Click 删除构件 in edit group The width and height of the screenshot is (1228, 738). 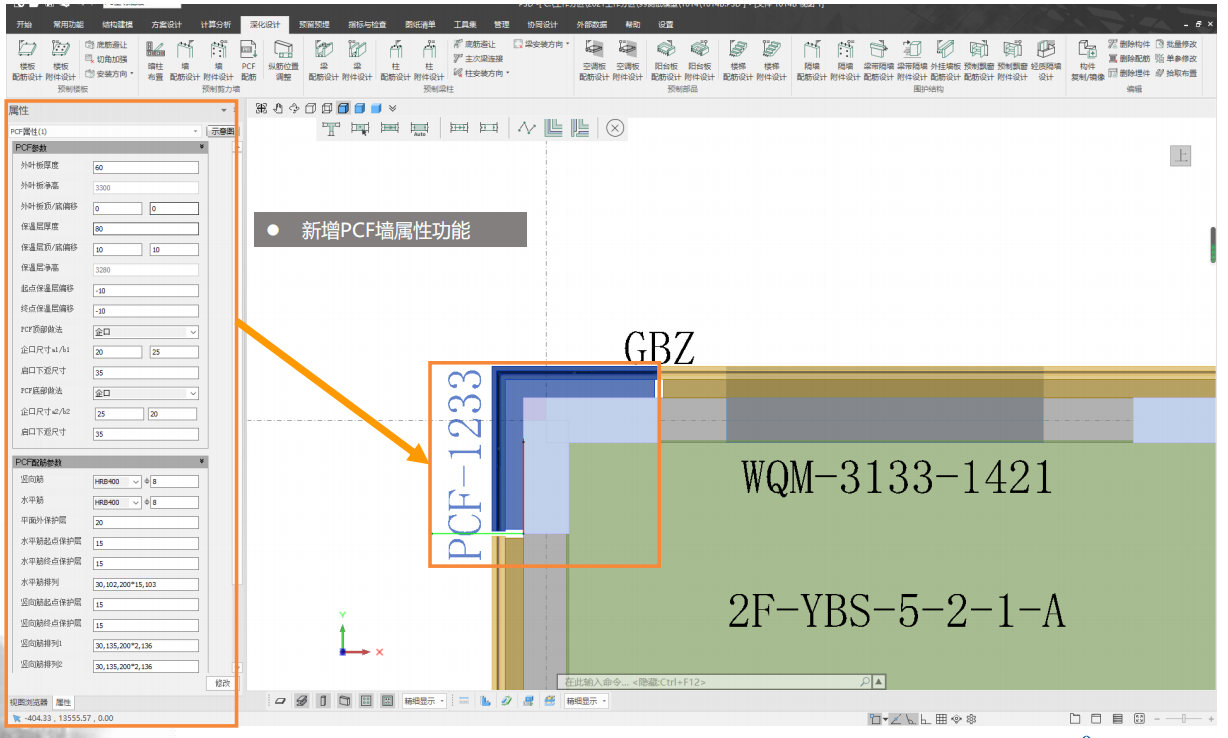(1128, 45)
